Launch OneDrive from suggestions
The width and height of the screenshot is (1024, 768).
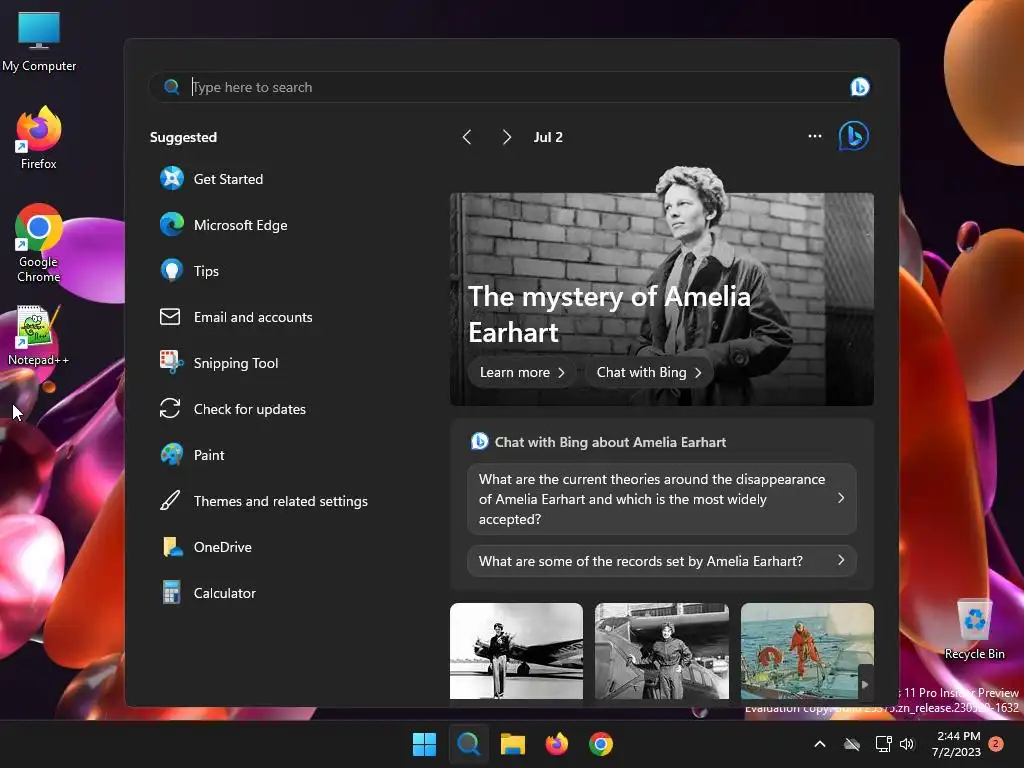(206, 547)
